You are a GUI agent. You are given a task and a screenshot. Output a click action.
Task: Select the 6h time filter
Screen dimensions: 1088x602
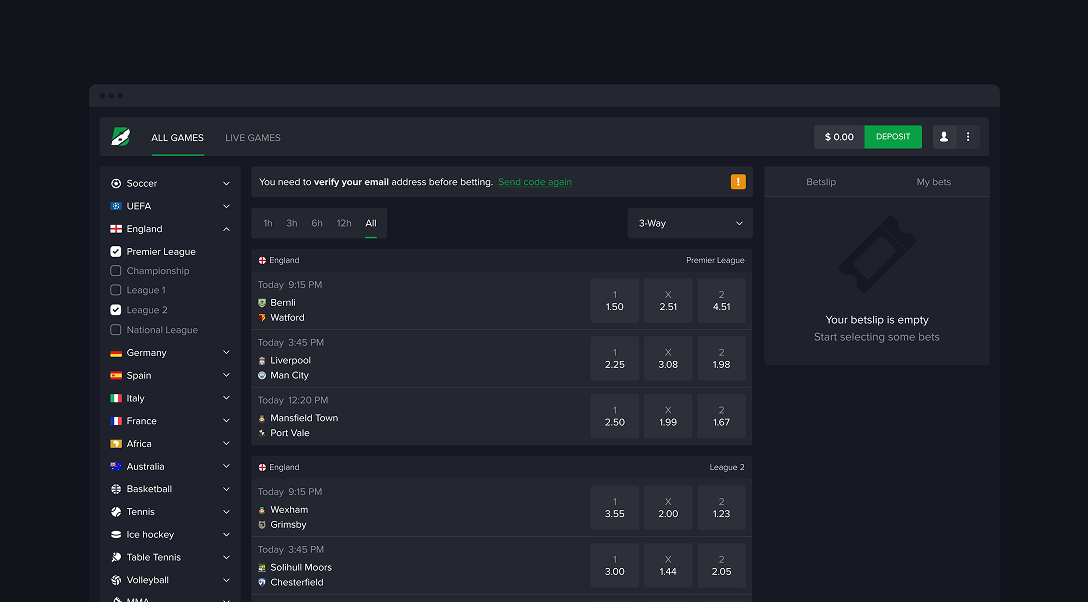[x=317, y=223]
